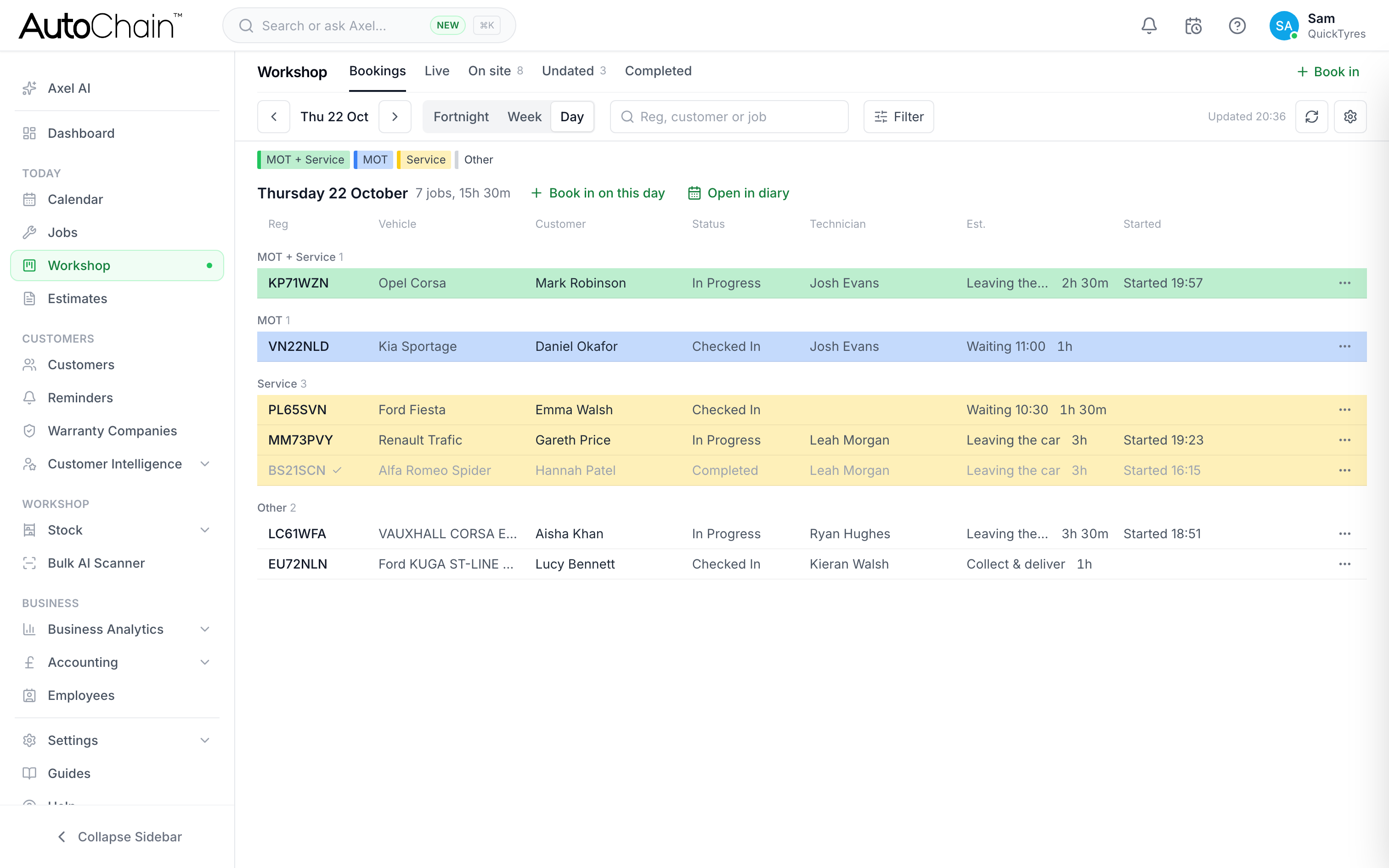Open the On site tab
1389x868 pixels.
tap(495, 71)
